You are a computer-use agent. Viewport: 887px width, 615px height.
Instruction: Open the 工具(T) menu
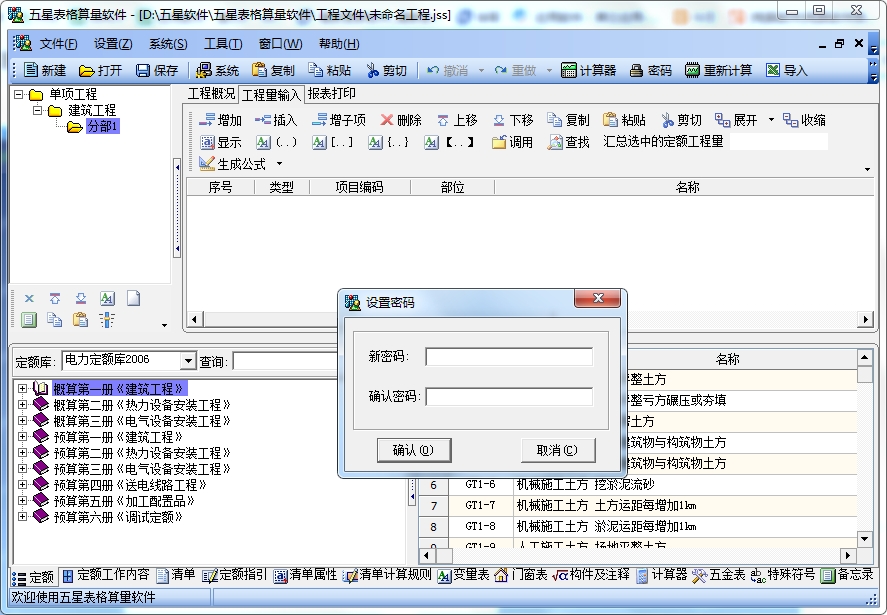click(x=223, y=44)
